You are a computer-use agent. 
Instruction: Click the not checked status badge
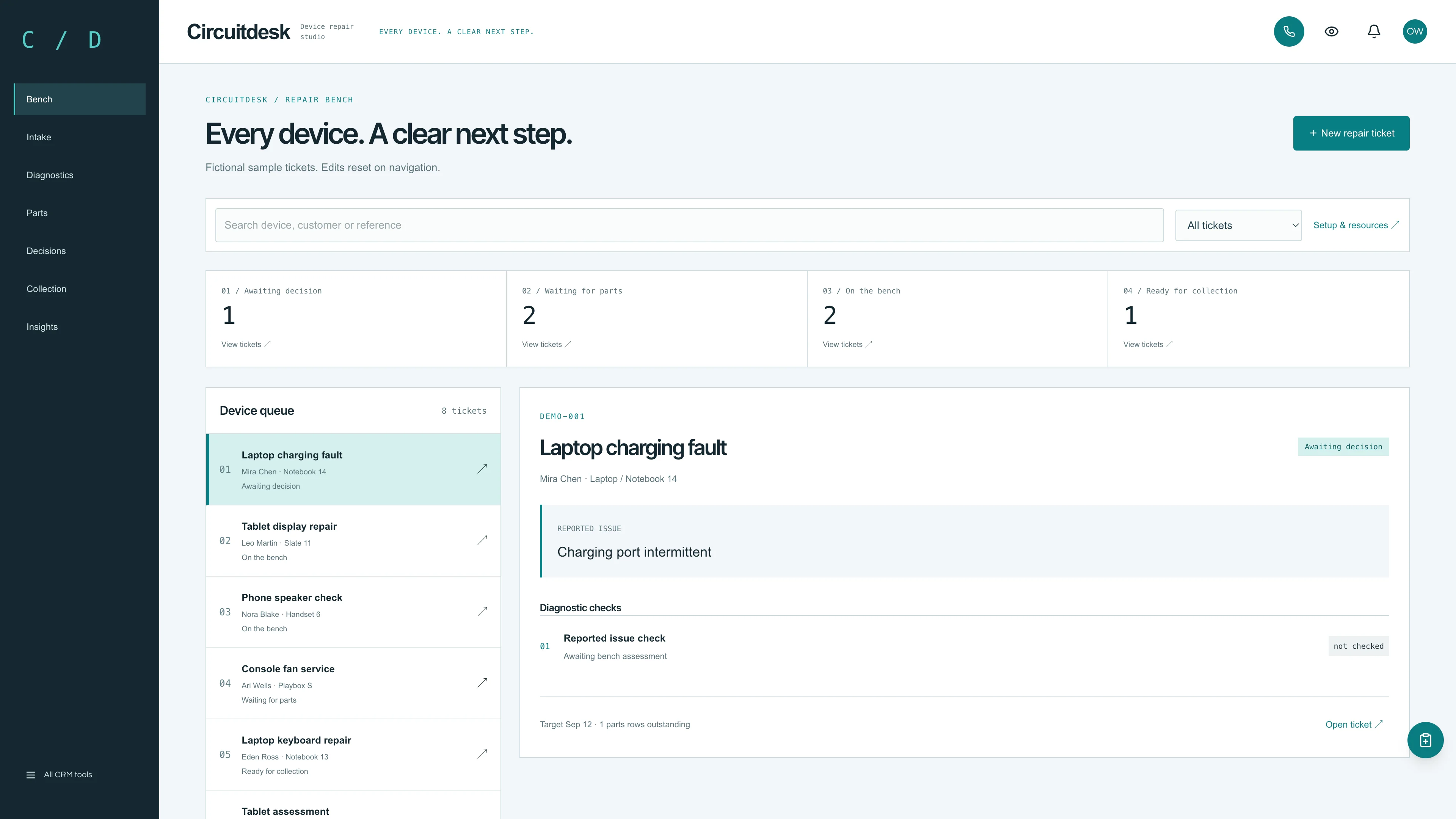[x=1358, y=646]
